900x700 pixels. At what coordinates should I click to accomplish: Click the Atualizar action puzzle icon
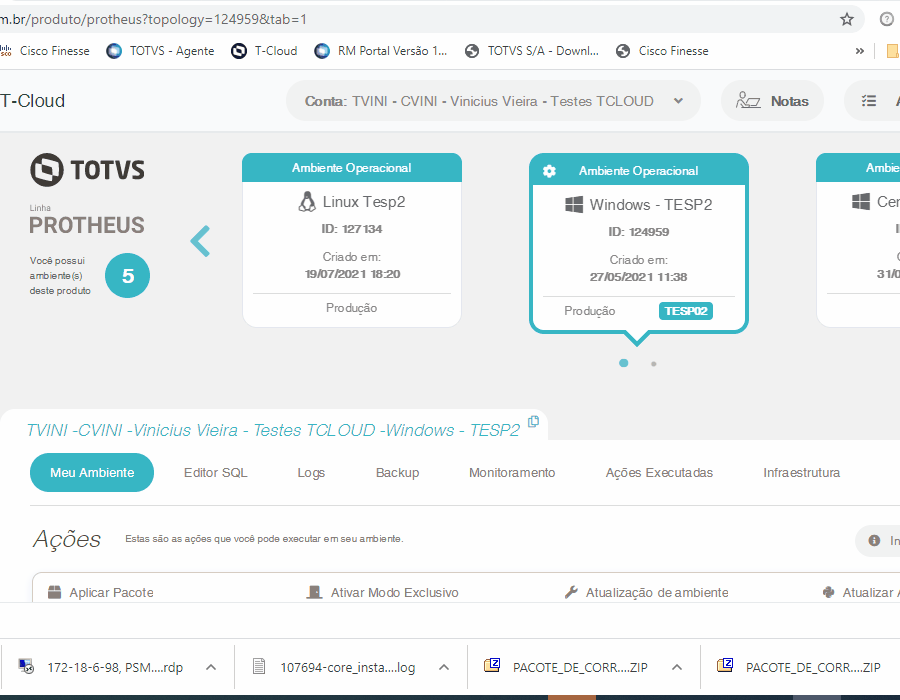tap(828, 592)
